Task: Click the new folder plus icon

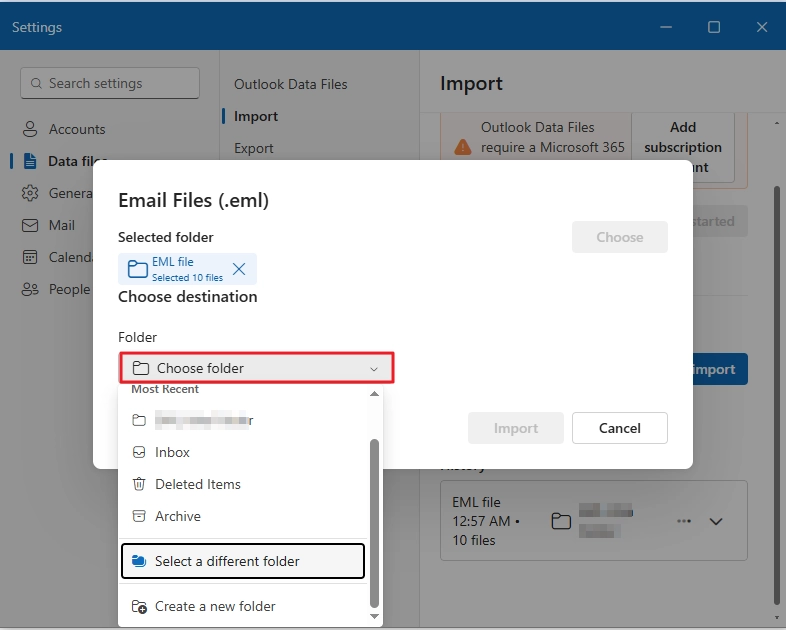Action: point(139,607)
